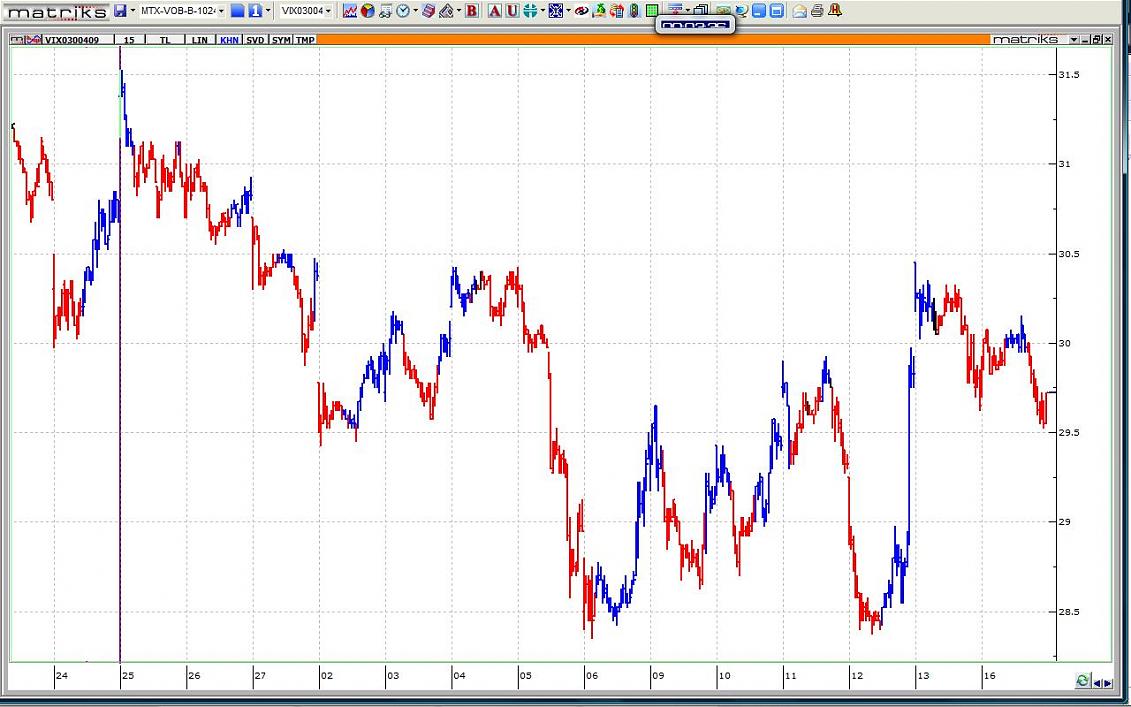
Task: Click the alarm bell icon
Action: [835, 11]
